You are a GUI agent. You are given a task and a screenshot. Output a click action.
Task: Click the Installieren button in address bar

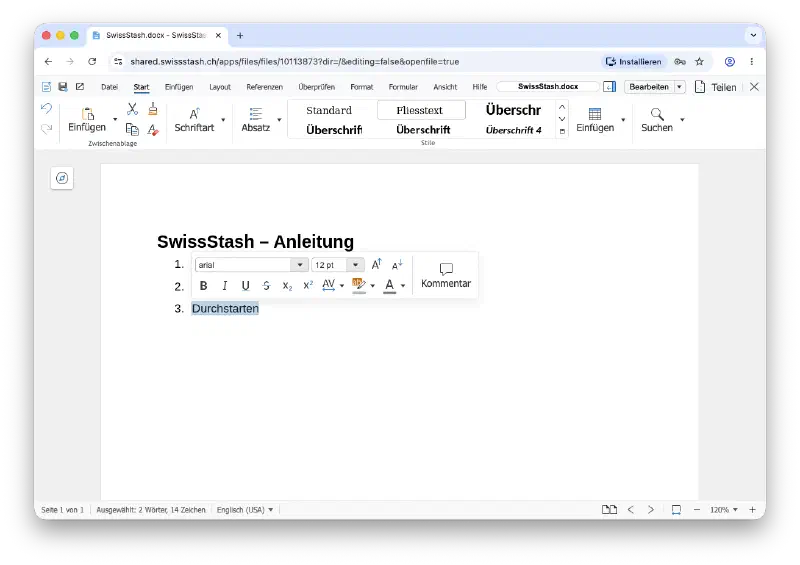tap(633, 62)
